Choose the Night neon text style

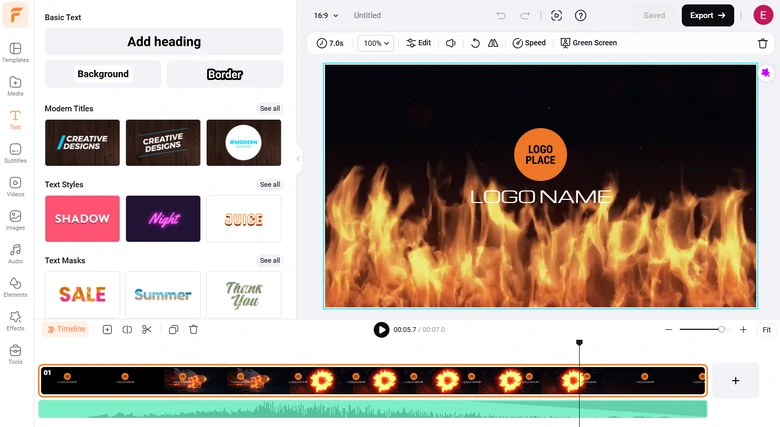163,218
